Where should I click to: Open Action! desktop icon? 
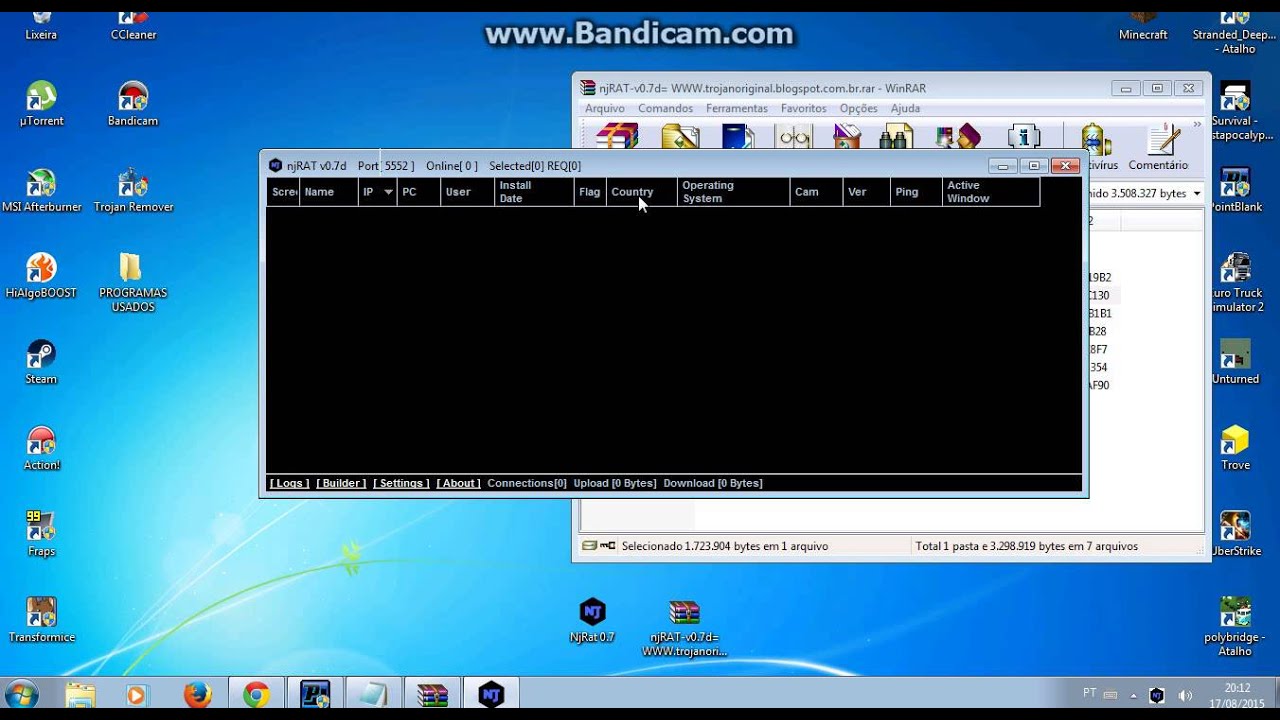click(x=41, y=448)
